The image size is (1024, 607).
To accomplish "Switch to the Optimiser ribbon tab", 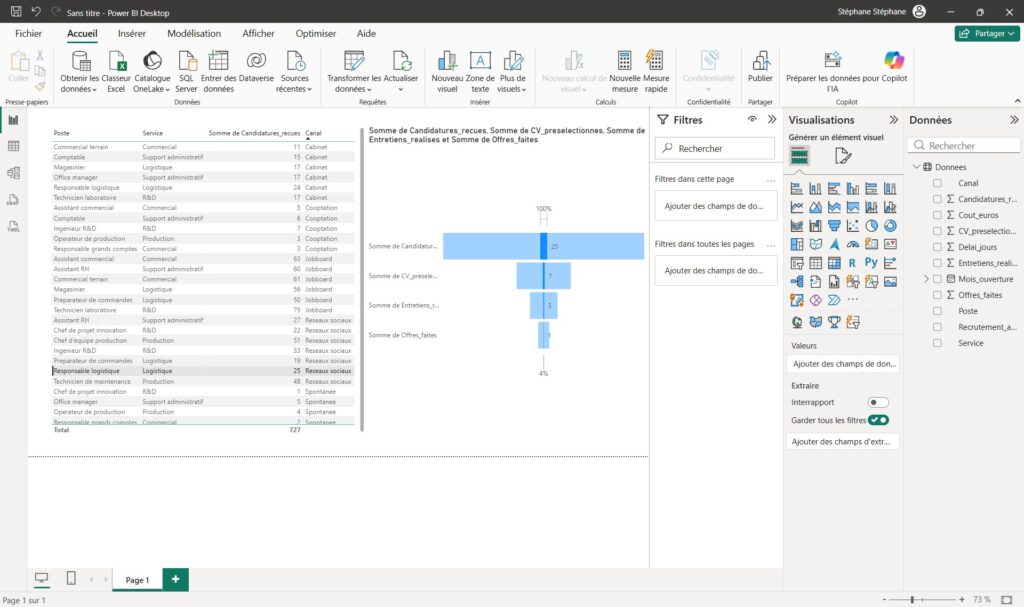I will [x=315, y=33].
